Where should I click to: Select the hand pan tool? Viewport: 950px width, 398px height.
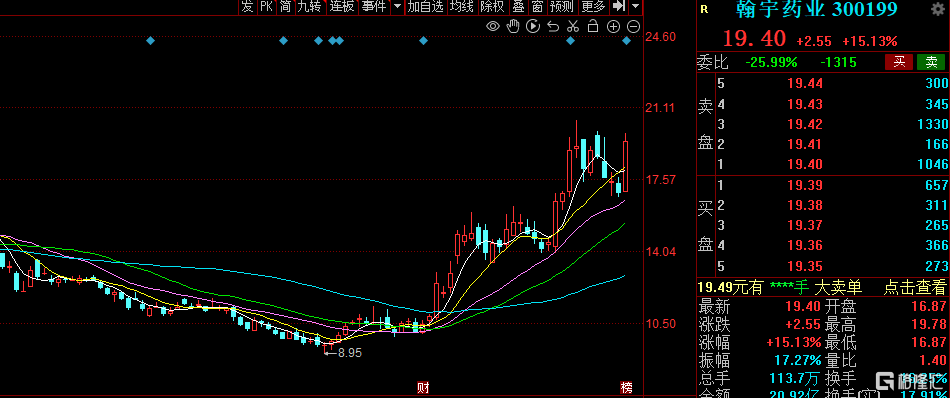(513, 26)
